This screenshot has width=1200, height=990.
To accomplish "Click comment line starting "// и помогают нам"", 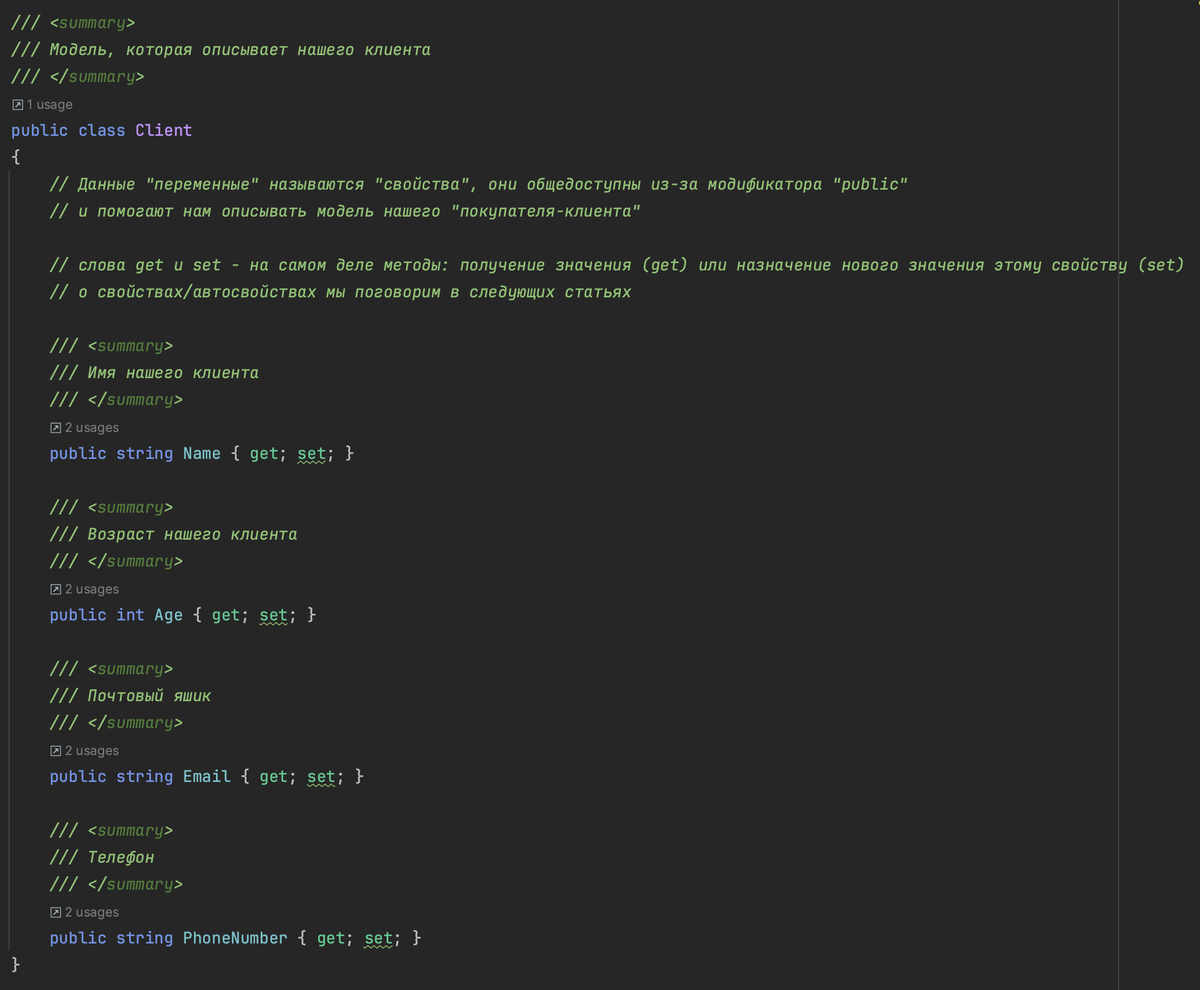I will (345, 211).
